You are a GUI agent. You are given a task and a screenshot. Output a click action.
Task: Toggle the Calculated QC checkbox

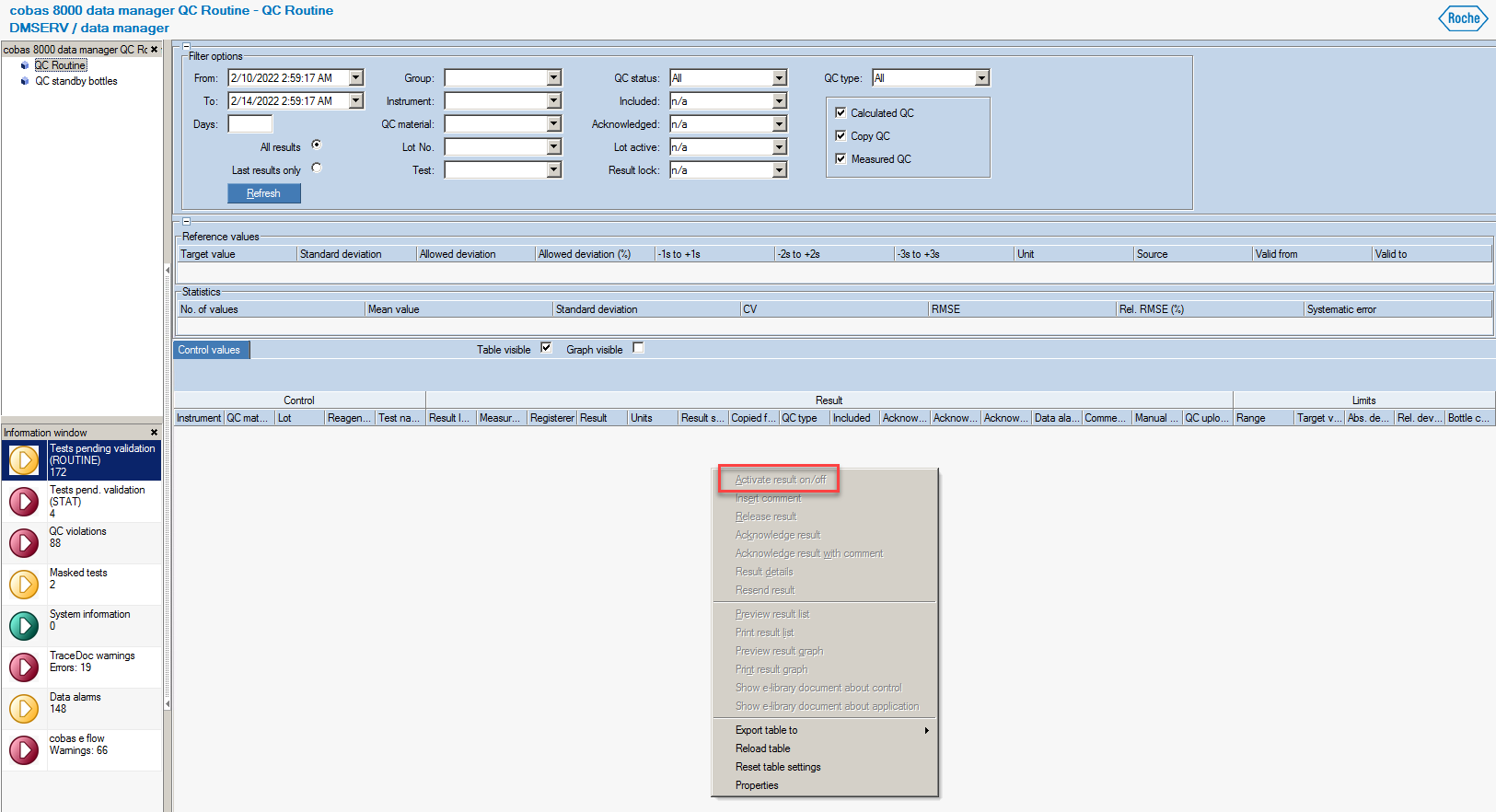tap(841, 112)
